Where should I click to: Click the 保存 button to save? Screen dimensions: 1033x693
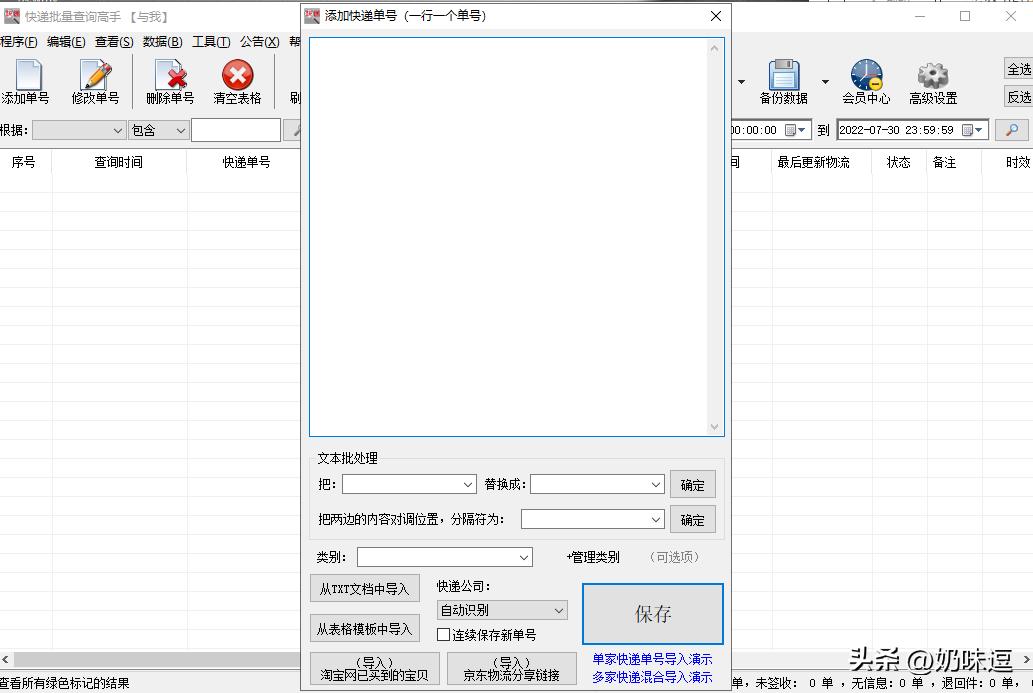[x=652, y=615]
